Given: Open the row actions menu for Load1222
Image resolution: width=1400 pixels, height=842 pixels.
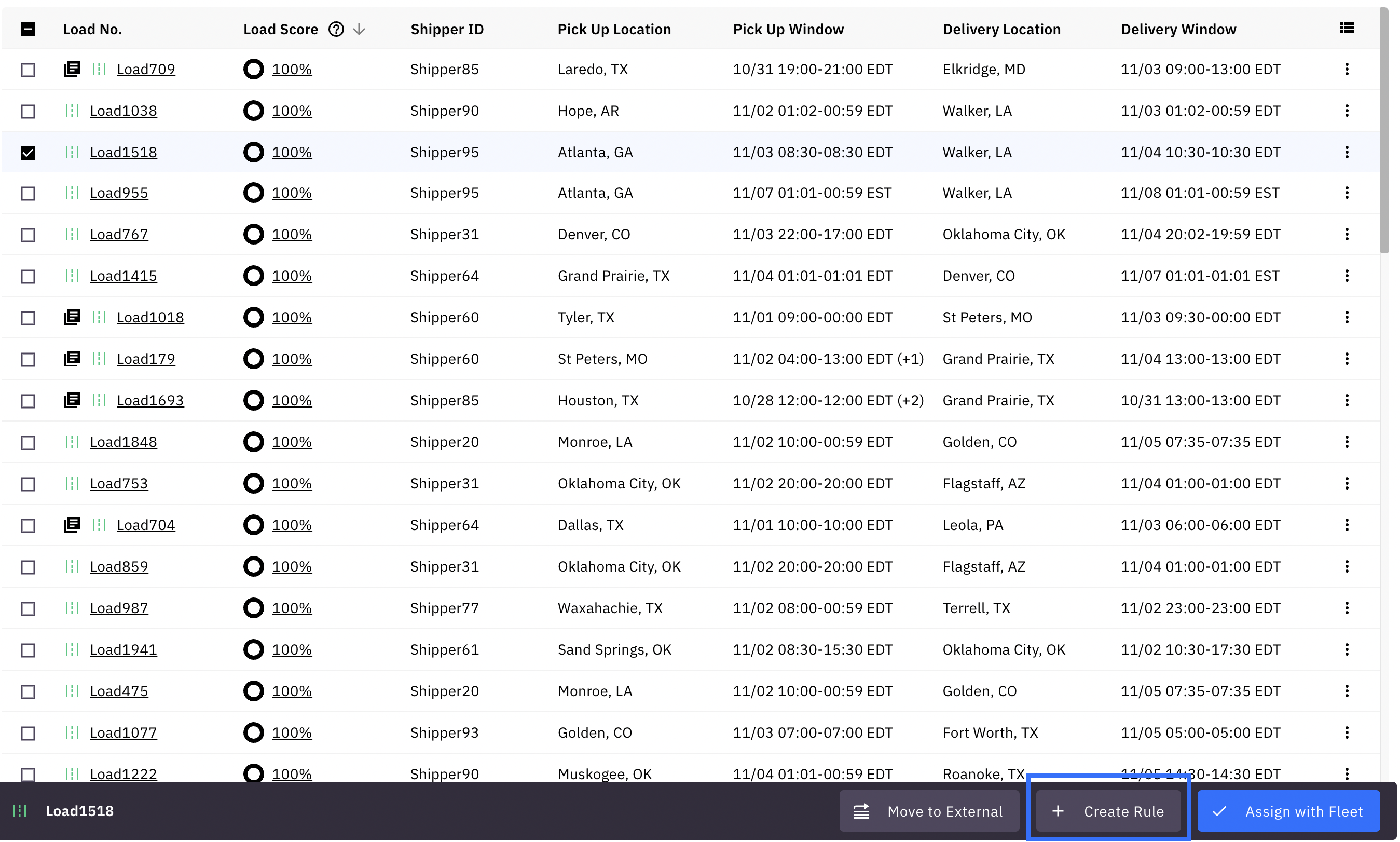Looking at the screenshot, I should [1347, 773].
